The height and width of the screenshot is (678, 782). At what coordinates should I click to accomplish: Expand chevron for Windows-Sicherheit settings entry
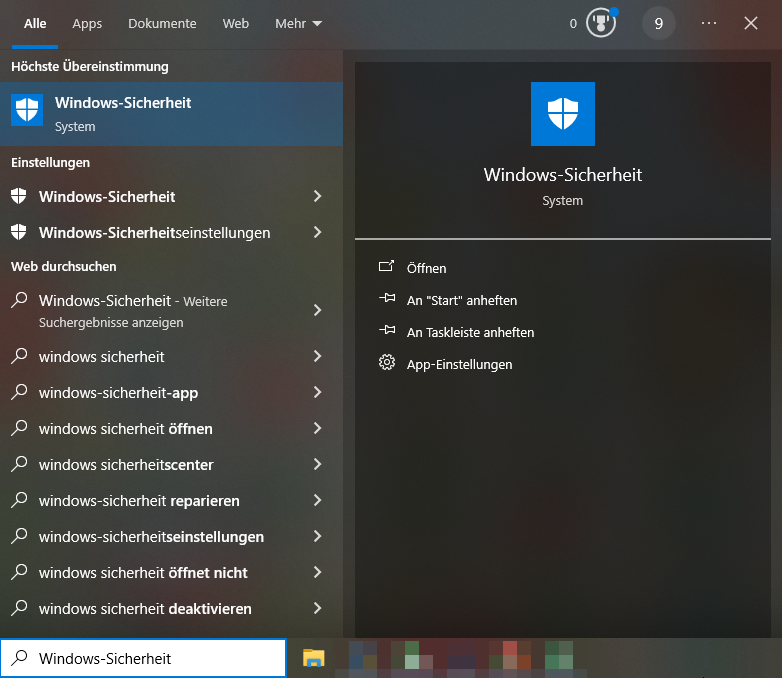(x=318, y=196)
